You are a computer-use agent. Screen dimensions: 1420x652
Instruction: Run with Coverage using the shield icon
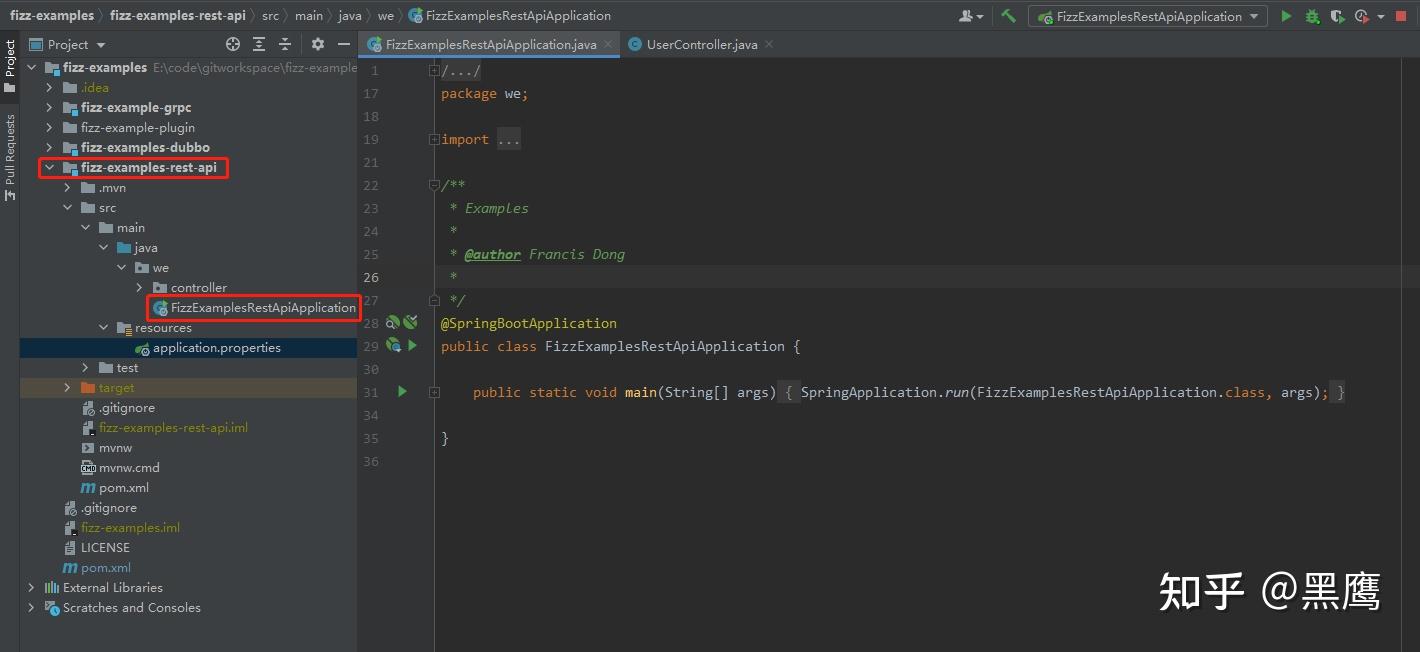(x=1337, y=16)
